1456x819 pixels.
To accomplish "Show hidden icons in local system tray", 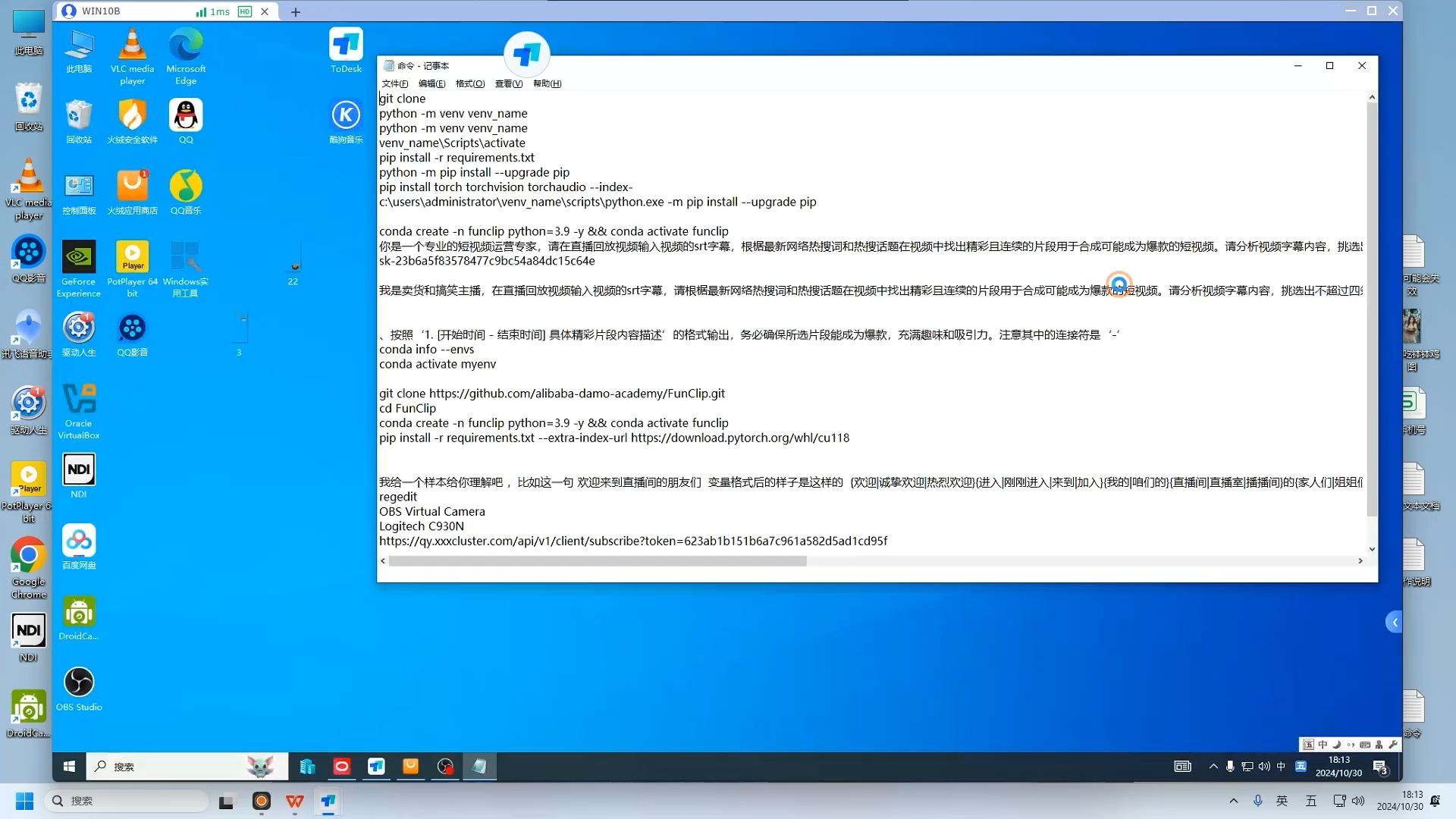I will point(1234,801).
